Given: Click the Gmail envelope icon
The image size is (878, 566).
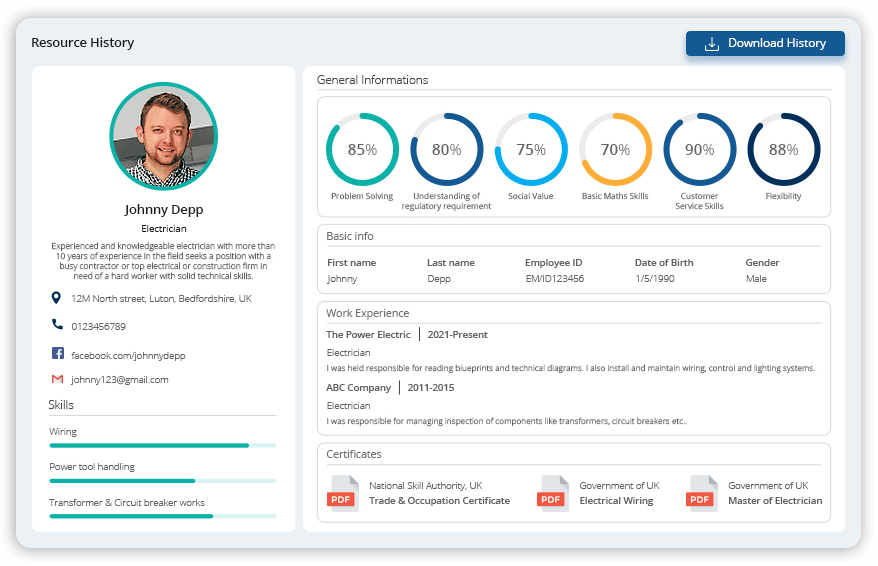Looking at the screenshot, I should click(57, 379).
